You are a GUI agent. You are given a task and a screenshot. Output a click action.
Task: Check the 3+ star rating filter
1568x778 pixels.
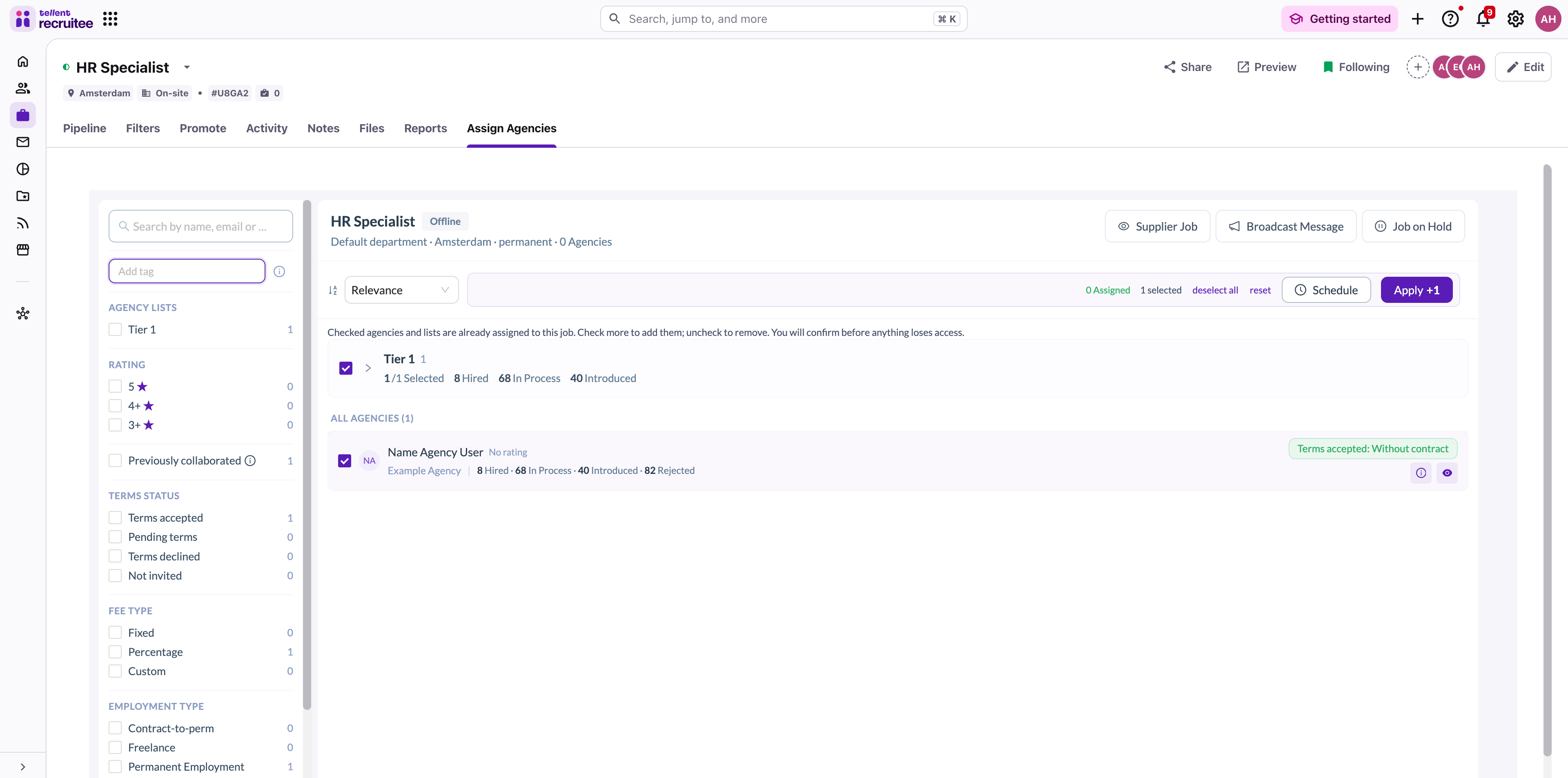115,425
